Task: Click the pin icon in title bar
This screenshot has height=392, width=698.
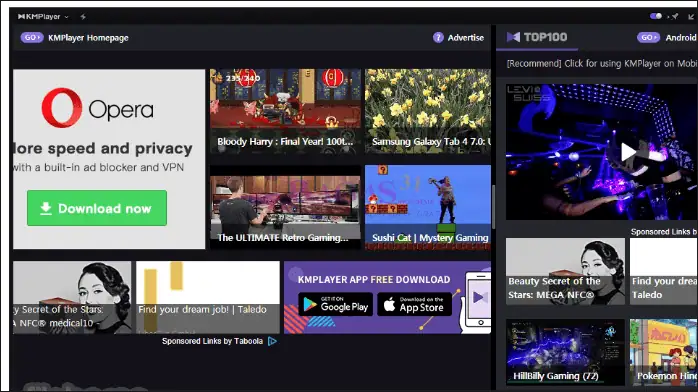Action: tap(675, 16)
